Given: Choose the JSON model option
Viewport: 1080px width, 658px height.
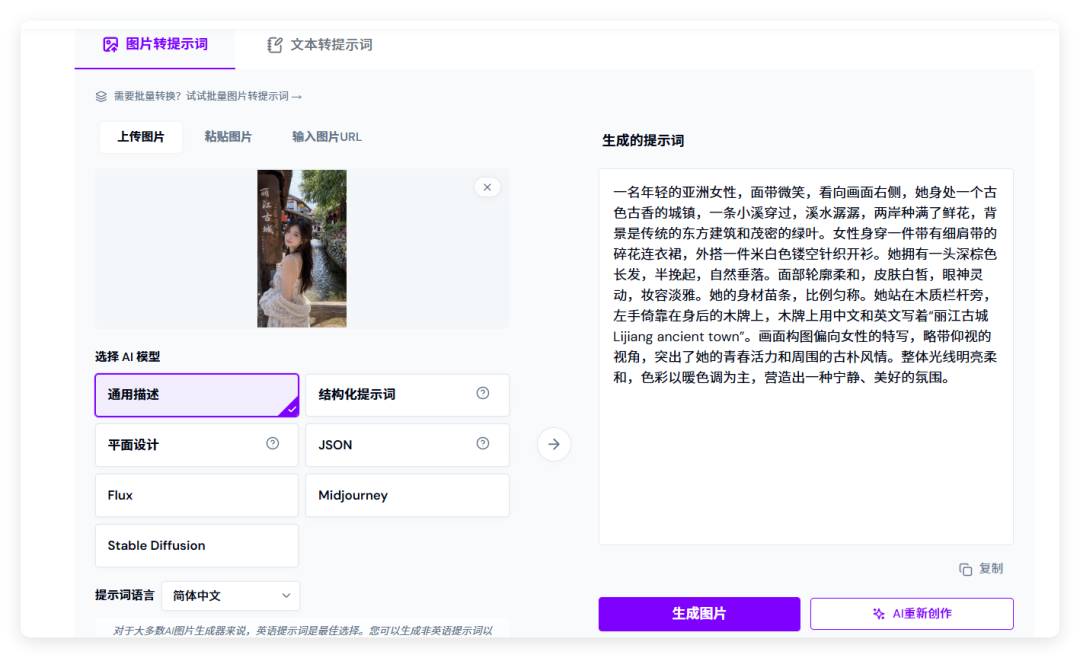Looking at the screenshot, I should coord(407,445).
